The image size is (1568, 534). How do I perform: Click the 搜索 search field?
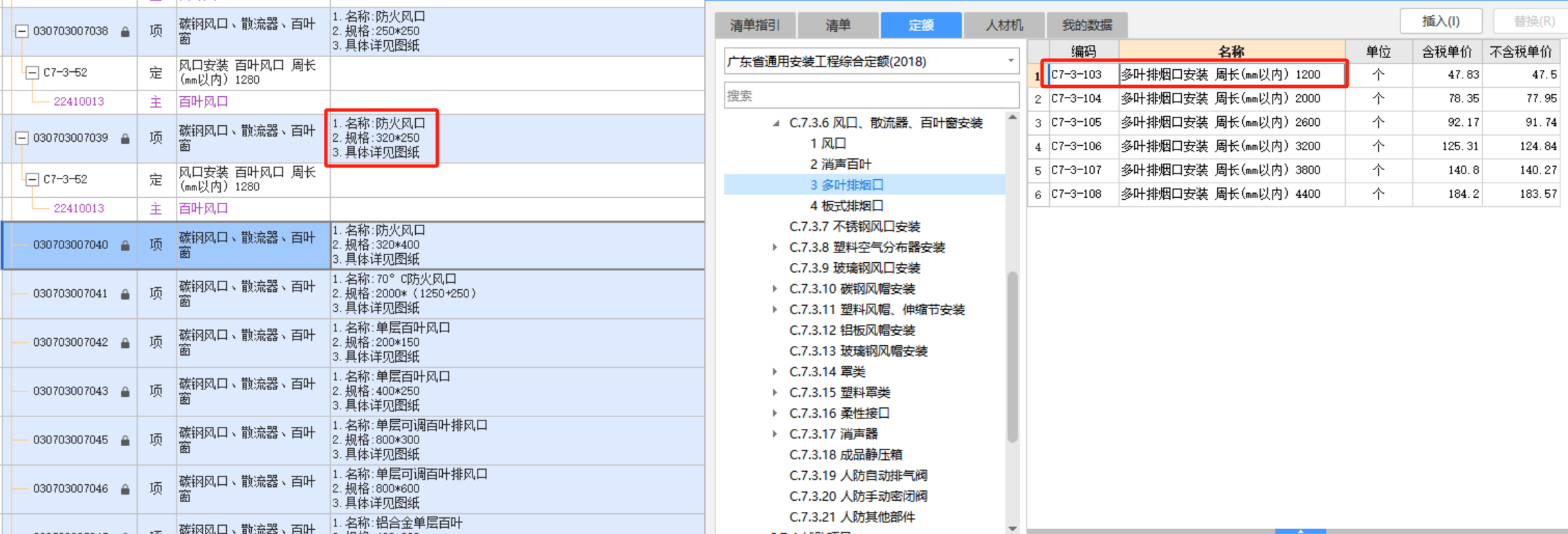tap(871, 95)
